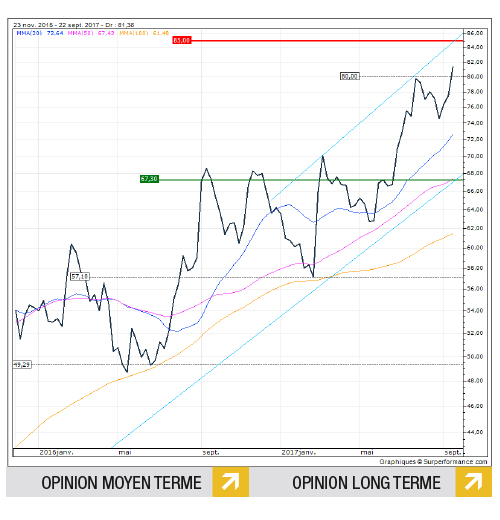Screen dimensions: 500x520
Task: Click the long-term opinion upward arrow icon
Action: tap(474, 482)
